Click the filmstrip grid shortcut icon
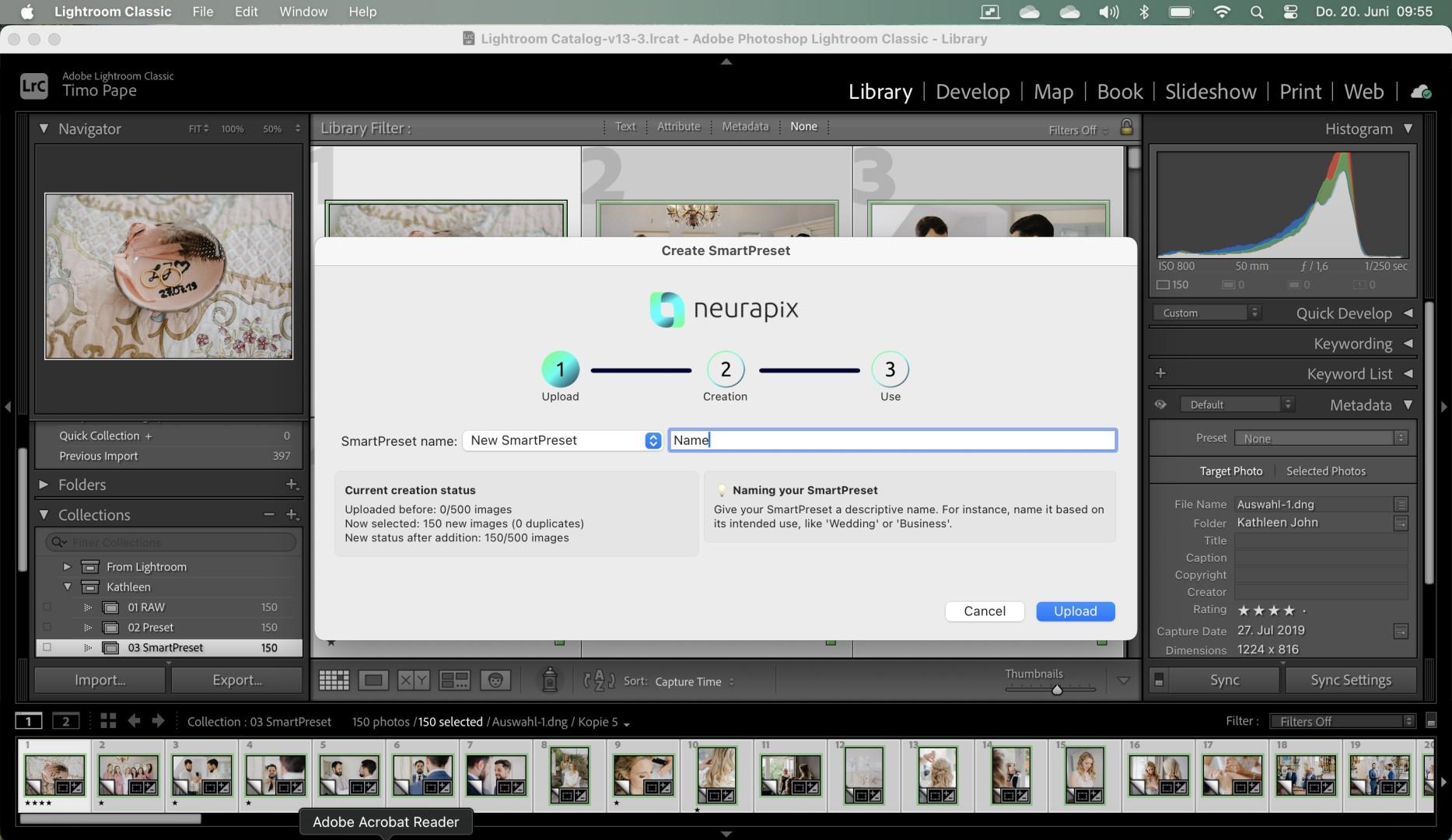The image size is (1452, 840). point(108,721)
